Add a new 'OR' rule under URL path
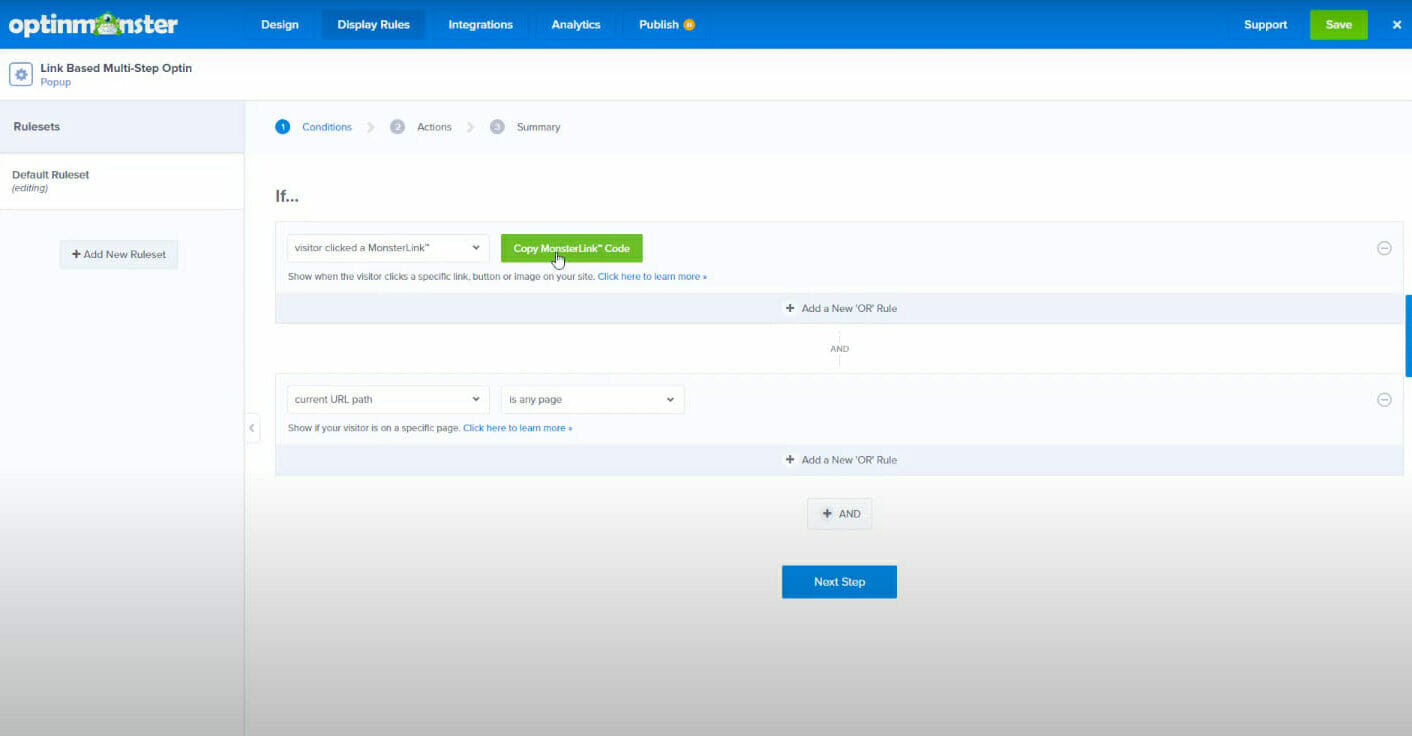Screen dimensions: 1412x736 pyautogui.click(x=840, y=460)
